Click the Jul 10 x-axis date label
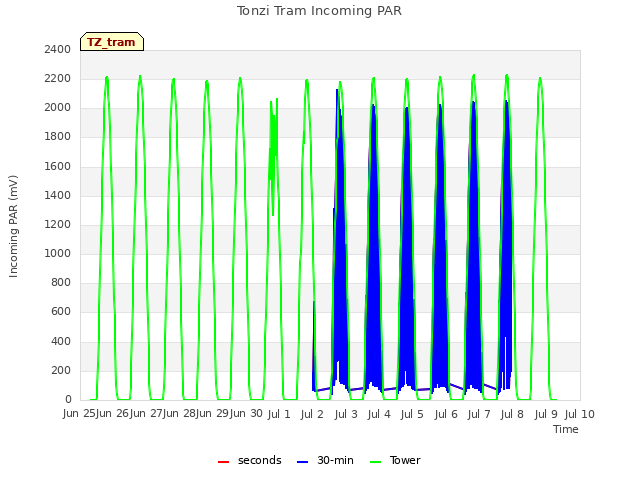The height and width of the screenshot is (480, 640). 580,414
